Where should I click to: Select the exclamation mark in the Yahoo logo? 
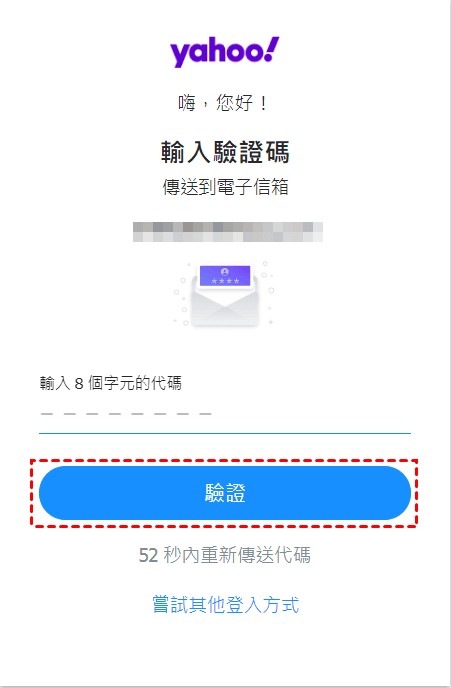(x=272, y=49)
